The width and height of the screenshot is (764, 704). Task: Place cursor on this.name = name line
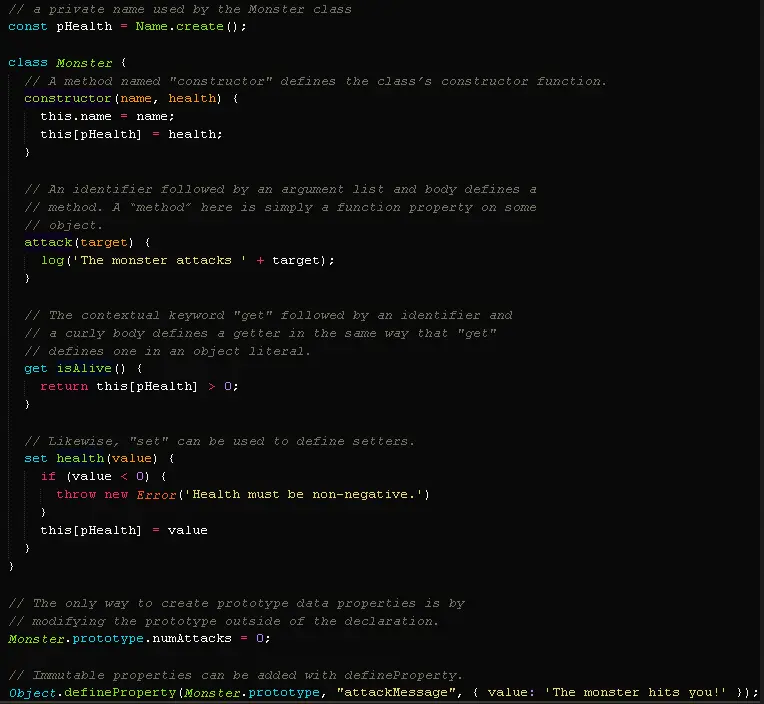pos(107,116)
